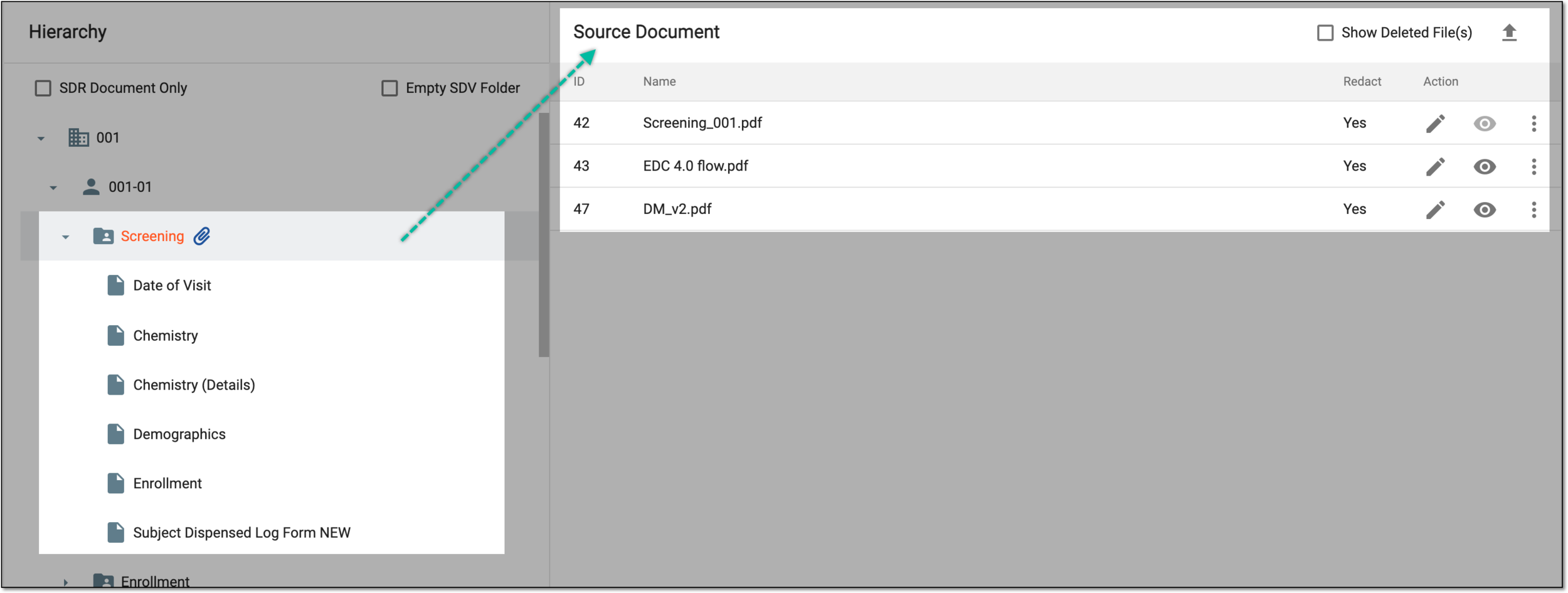Open the Date of Visit form
The height and width of the screenshot is (593, 1568).
click(x=172, y=286)
